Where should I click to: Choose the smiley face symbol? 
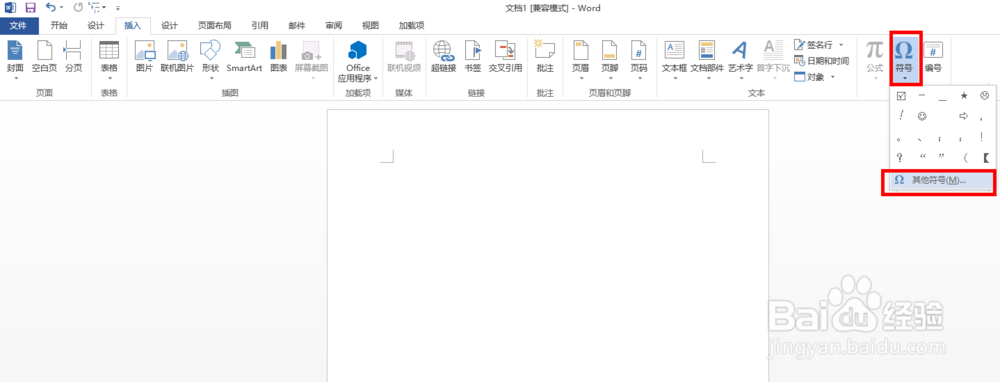pyautogui.click(x=922, y=116)
